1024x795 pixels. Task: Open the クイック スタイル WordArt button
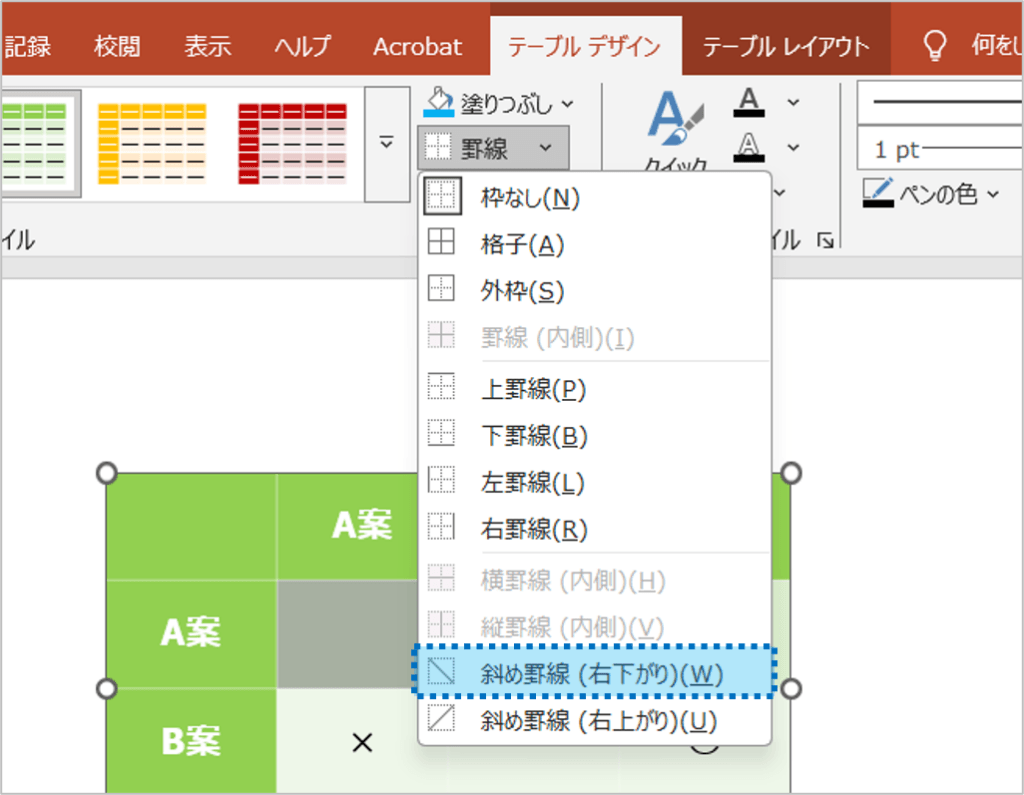pyautogui.click(x=675, y=131)
